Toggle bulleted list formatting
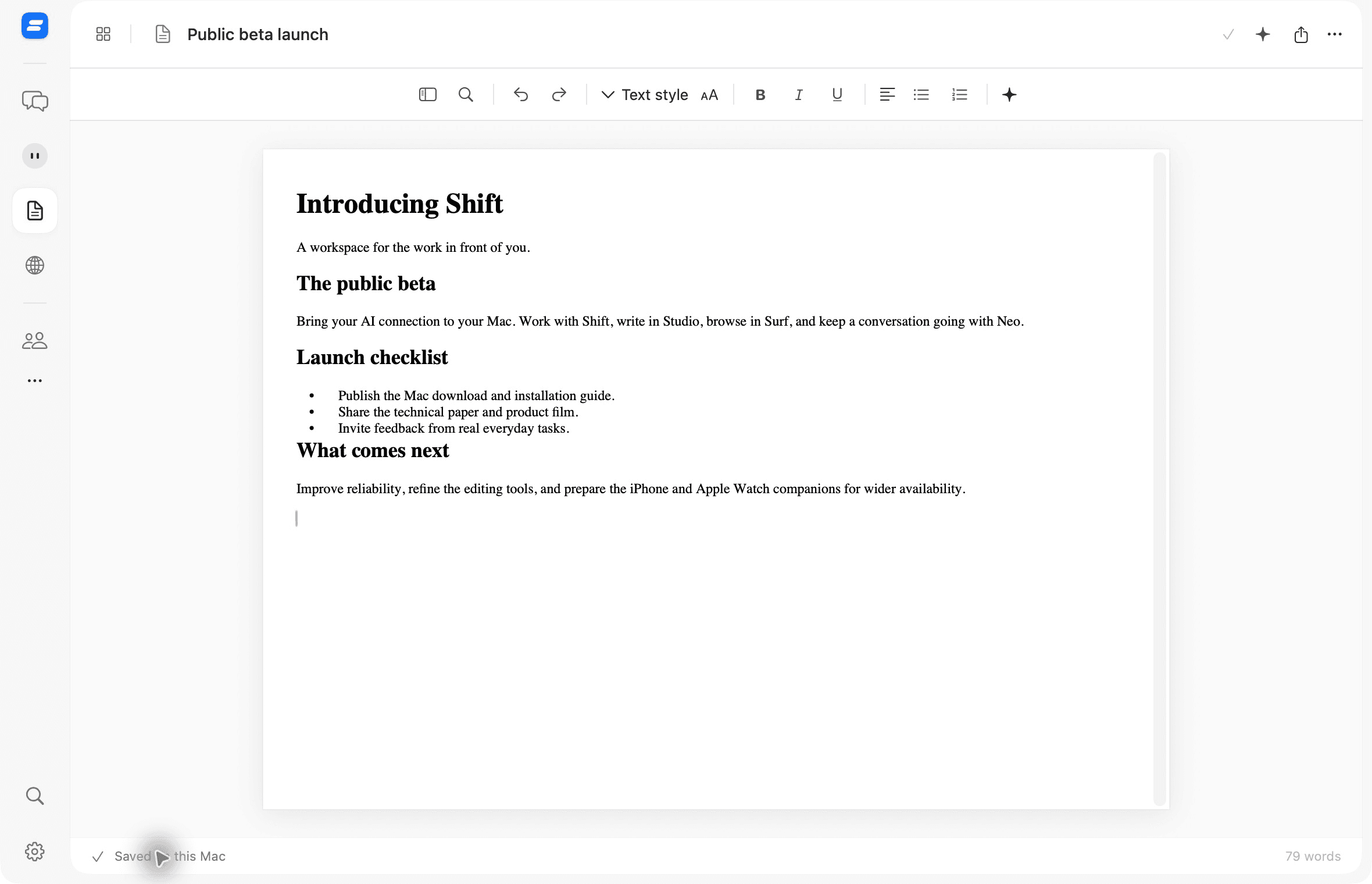This screenshot has width=1372, height=884. pos(921,94)
